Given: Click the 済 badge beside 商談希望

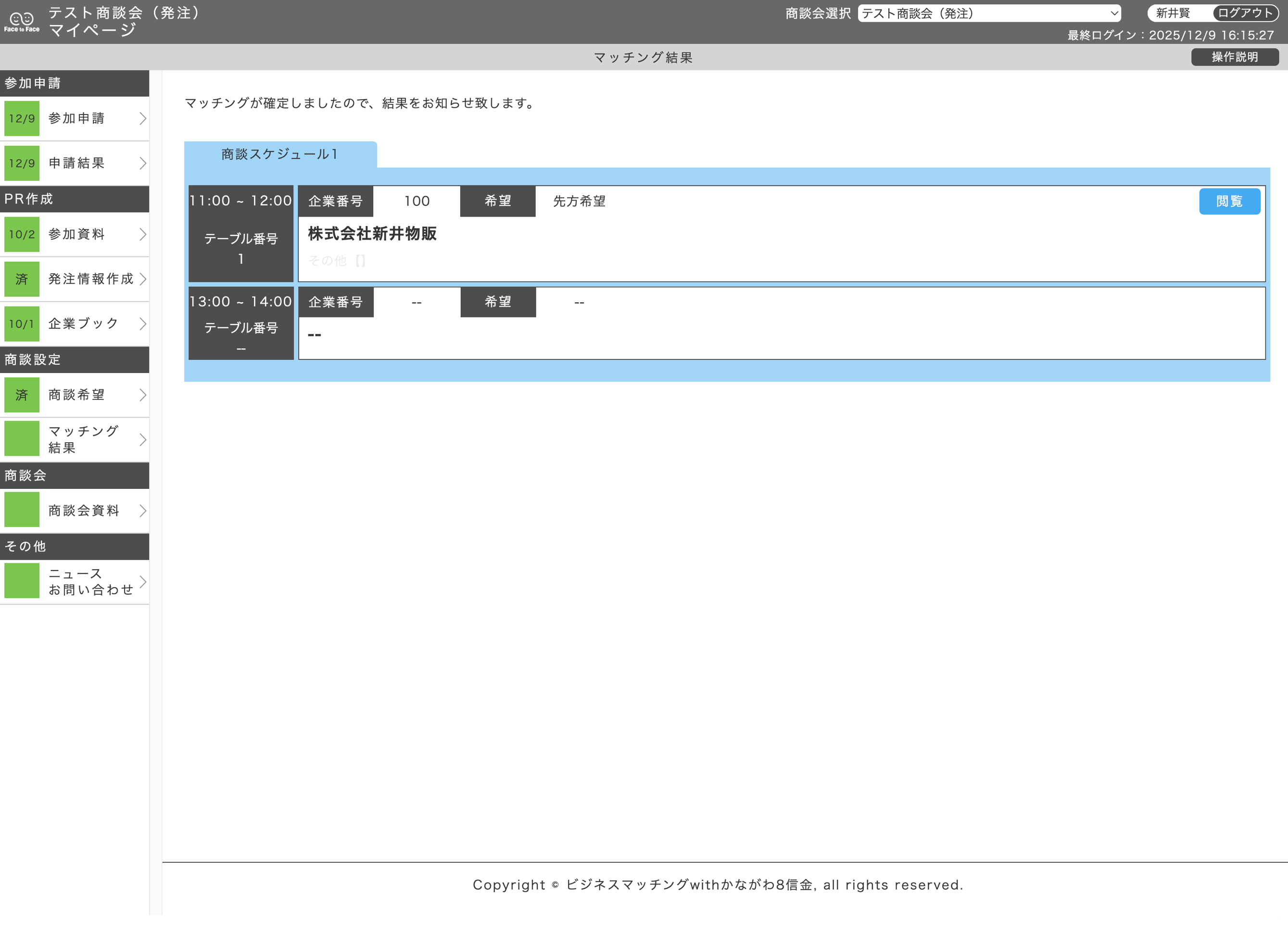Looking at the screenshot, I should tap(22, 395).
